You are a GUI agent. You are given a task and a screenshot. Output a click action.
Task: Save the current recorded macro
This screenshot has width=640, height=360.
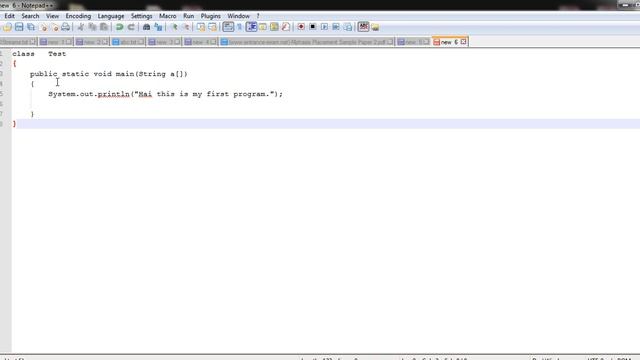pos(348,27)
